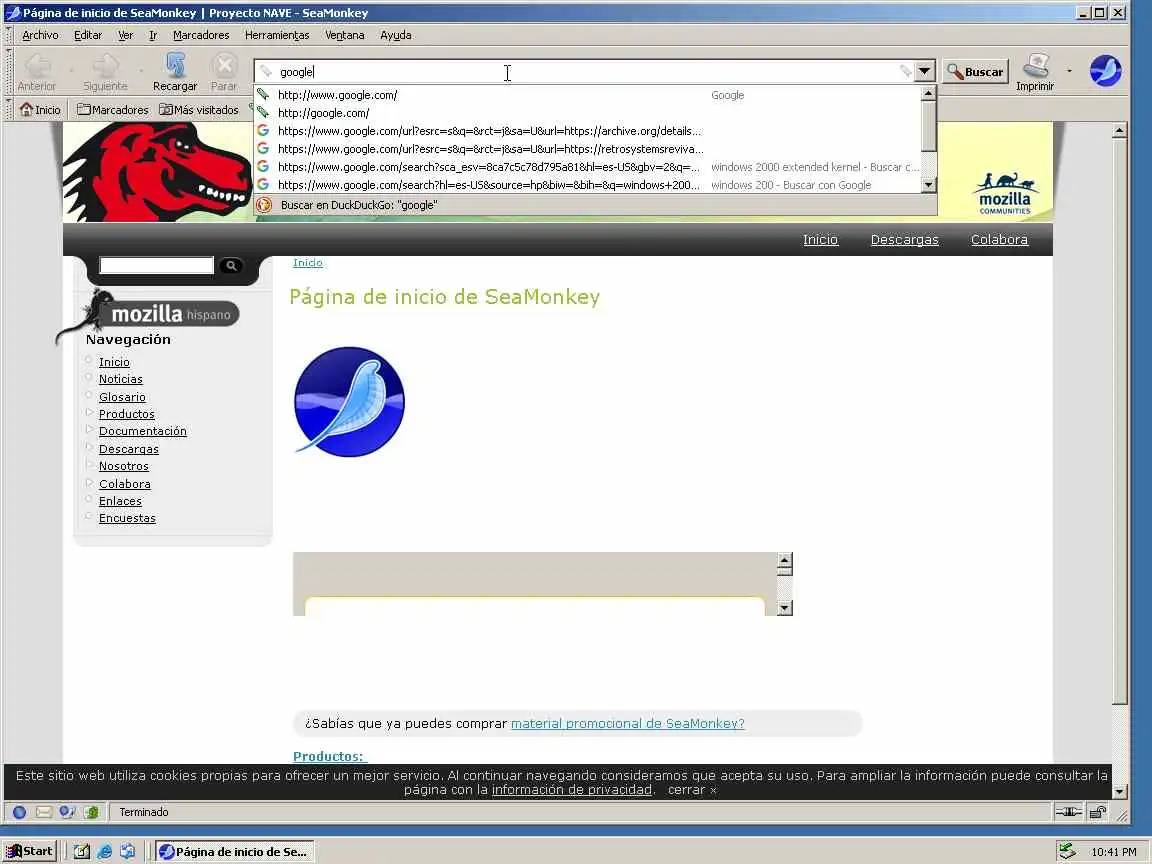Select the windows 2000 extended kernel suggestion
Viewport: 1152px width, 864px height.
(587, 167)
